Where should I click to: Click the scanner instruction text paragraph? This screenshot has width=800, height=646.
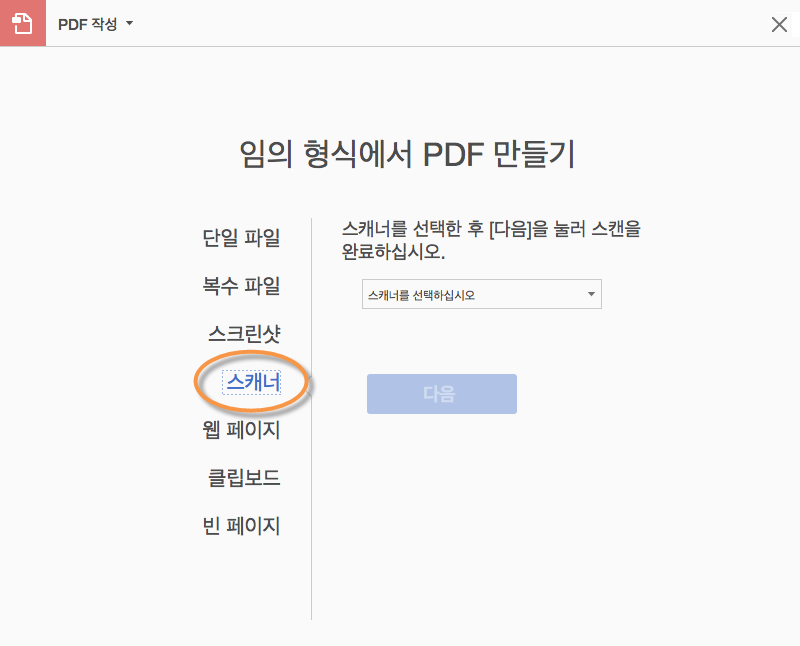[x=490, y=239]
